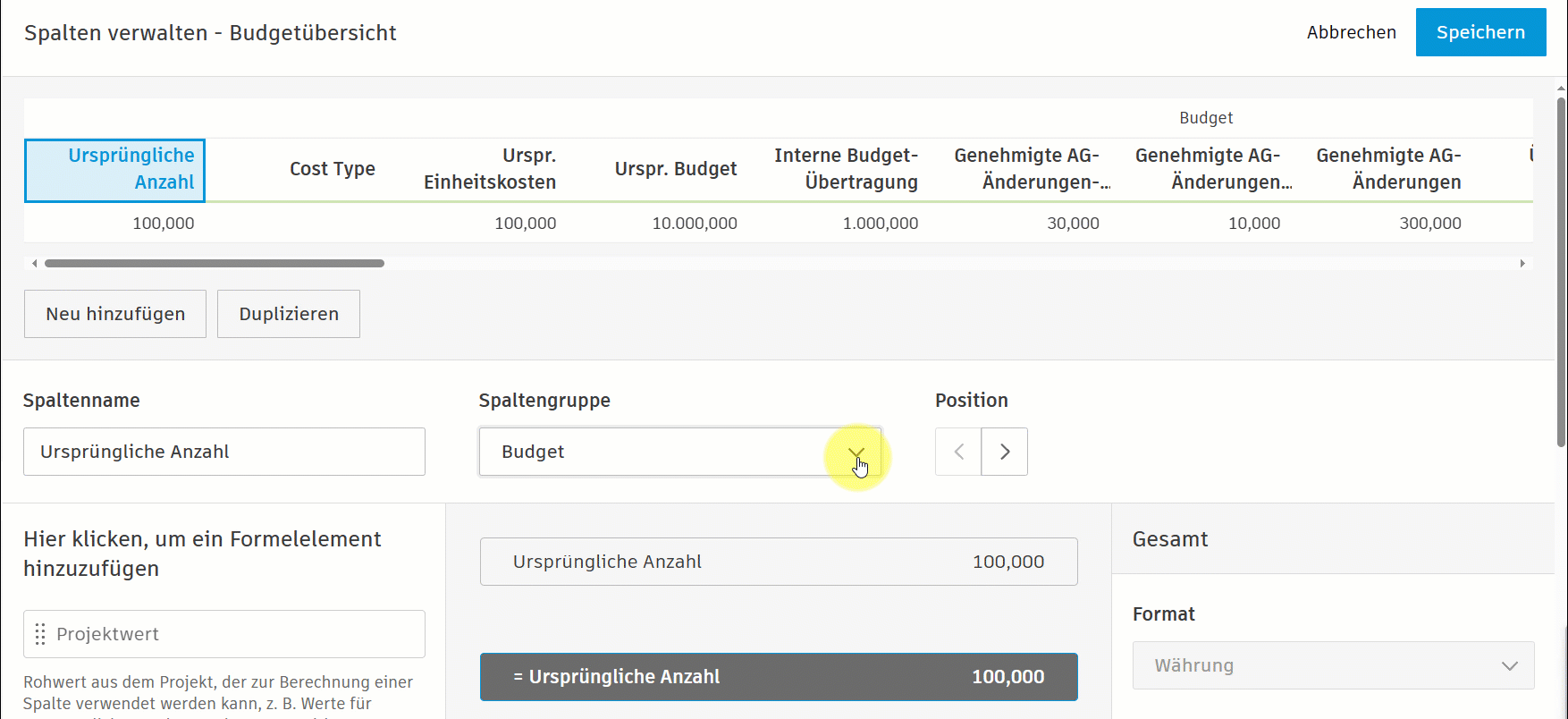Click the Ursprüngliche Anzahl formula box

[x=779, y=562]
